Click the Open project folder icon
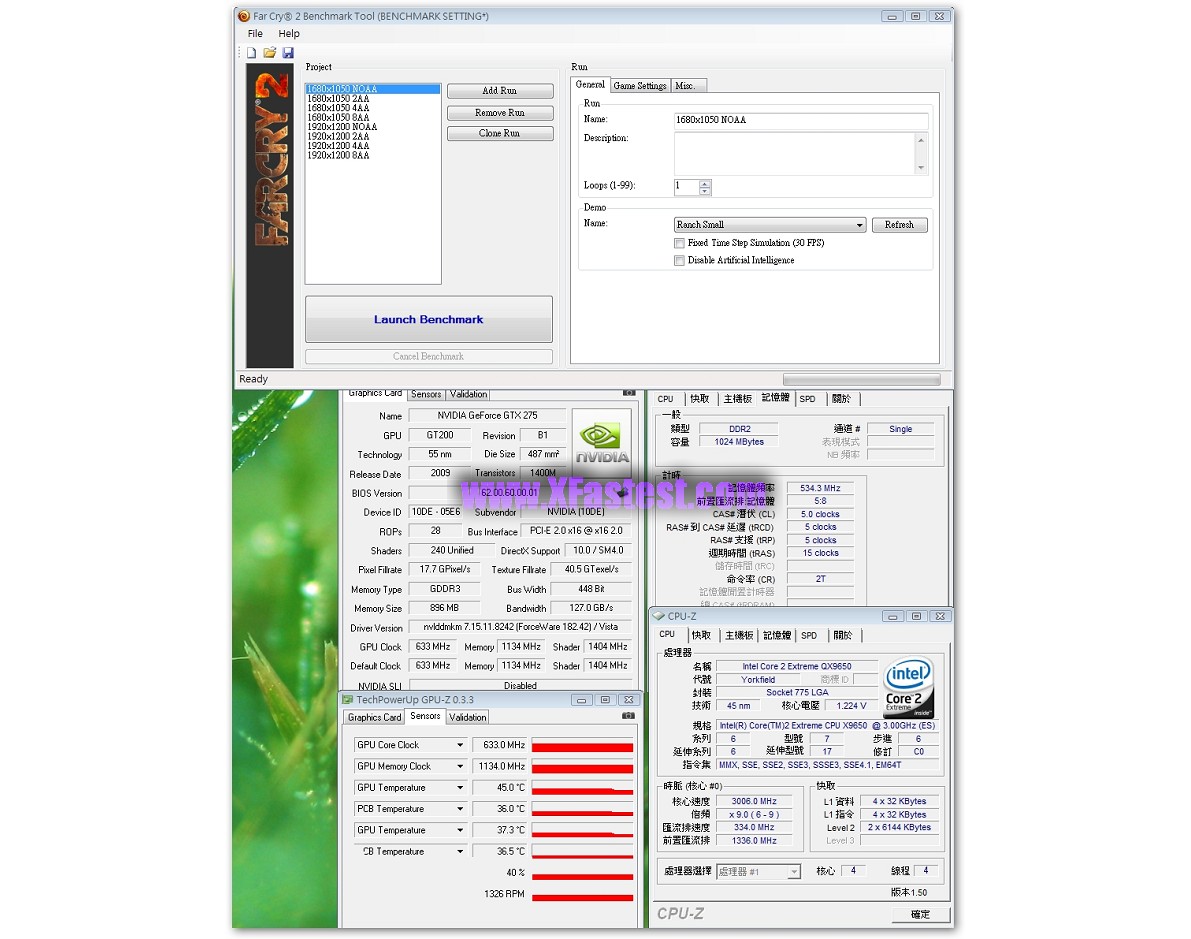The image size is (1191, 939). pyautogui.click(x=270, y=53)
